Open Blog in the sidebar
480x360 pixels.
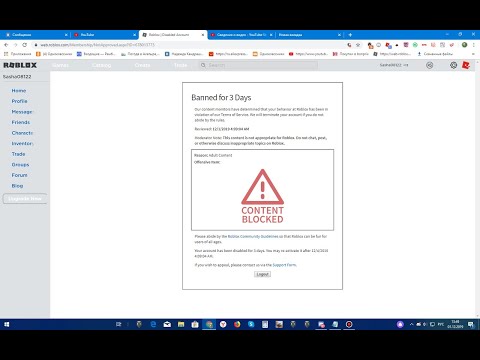(x=17, y=186)
